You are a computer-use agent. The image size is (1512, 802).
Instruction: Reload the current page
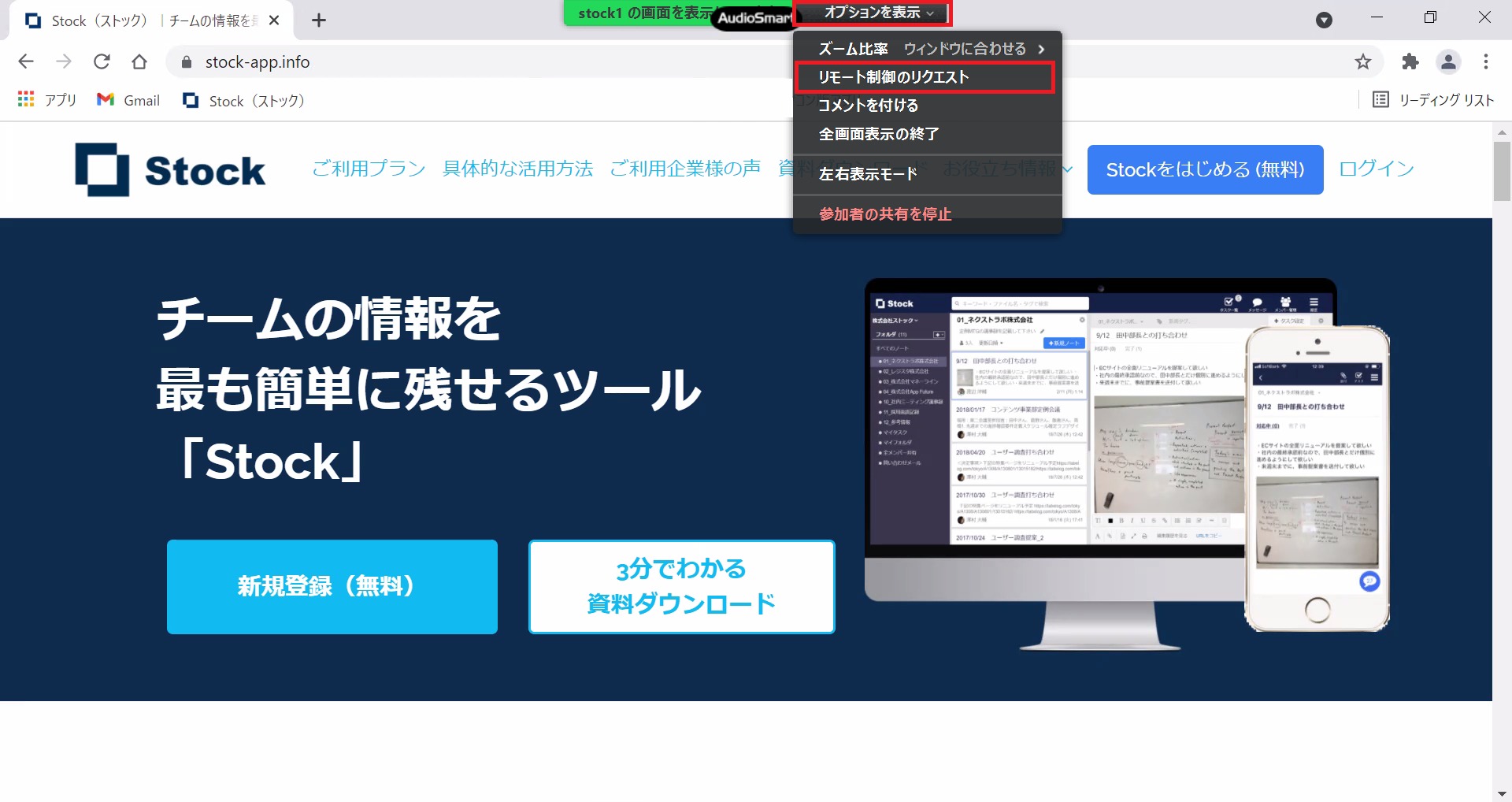[102, 61]
